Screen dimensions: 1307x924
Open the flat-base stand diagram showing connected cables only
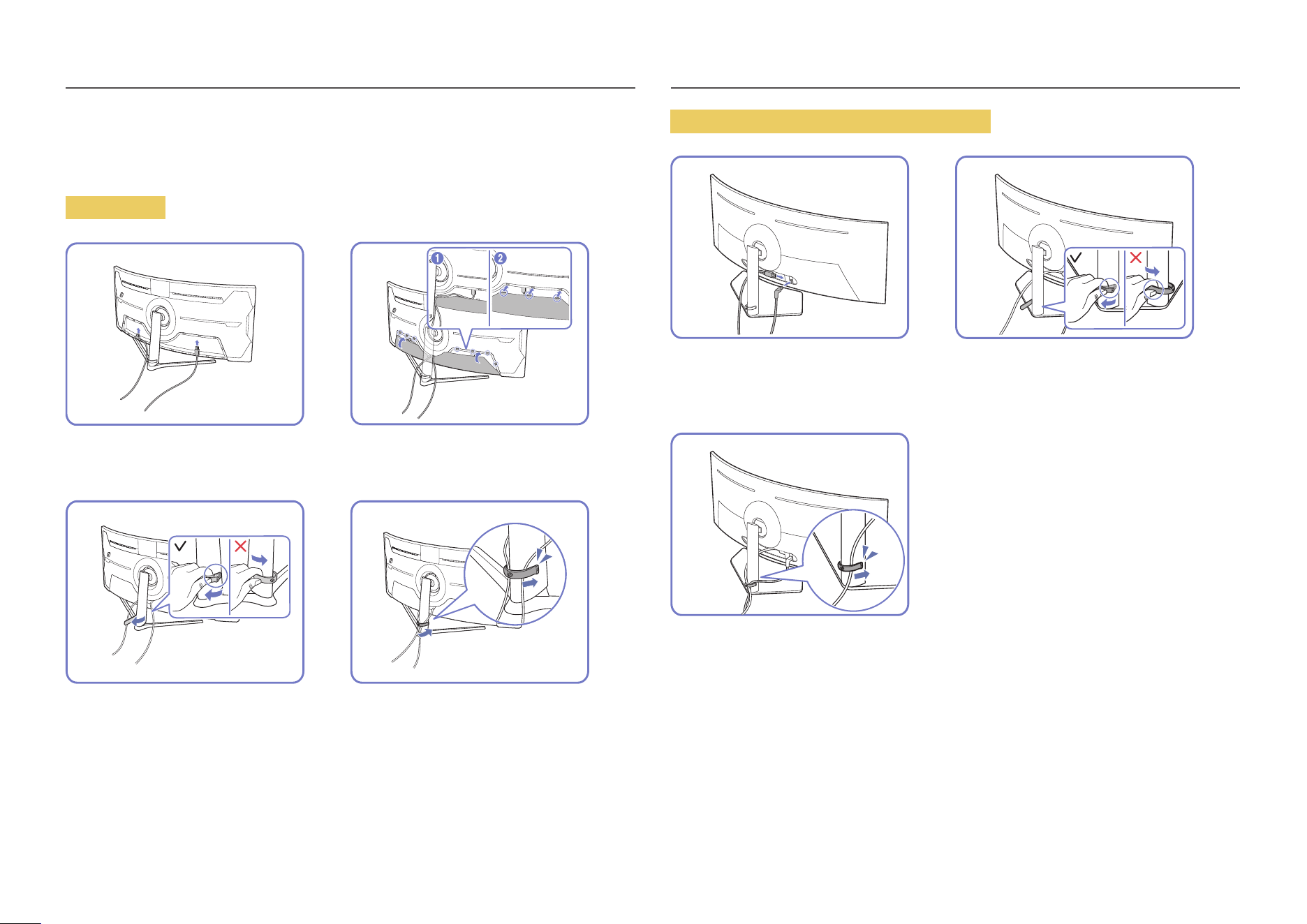[790, 247]
